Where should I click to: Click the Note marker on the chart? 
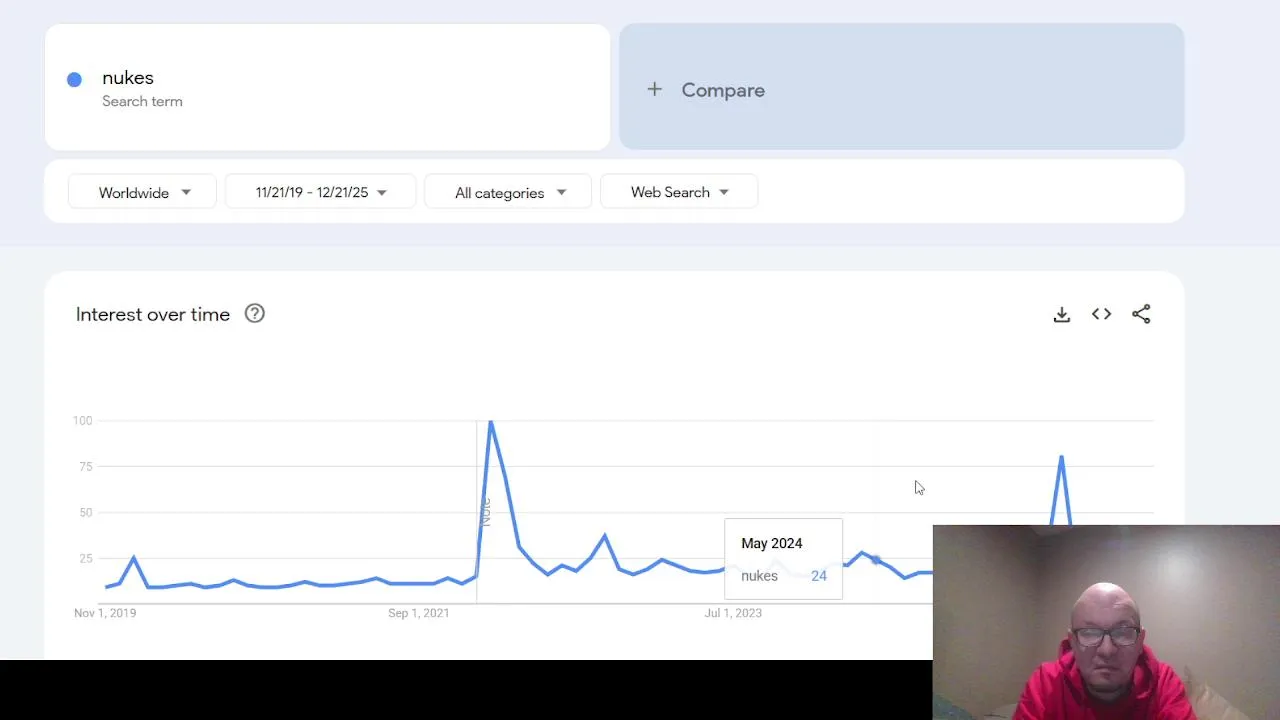point(485,511)
